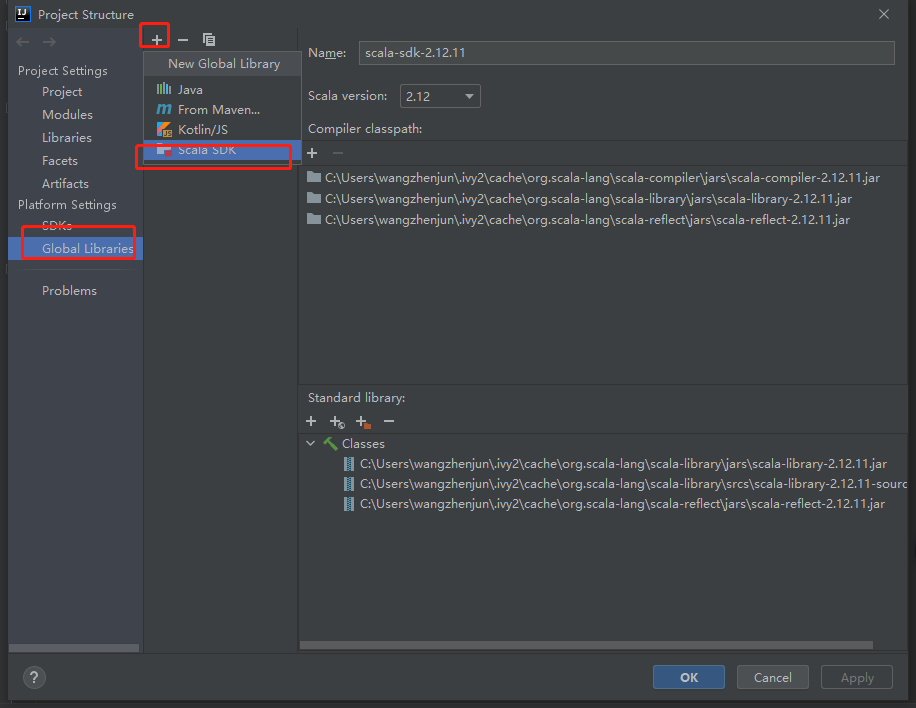Choose Scala SDK in the New Global Library menu
The height and width of the screenshot is (708, 916).
point(223,150)
